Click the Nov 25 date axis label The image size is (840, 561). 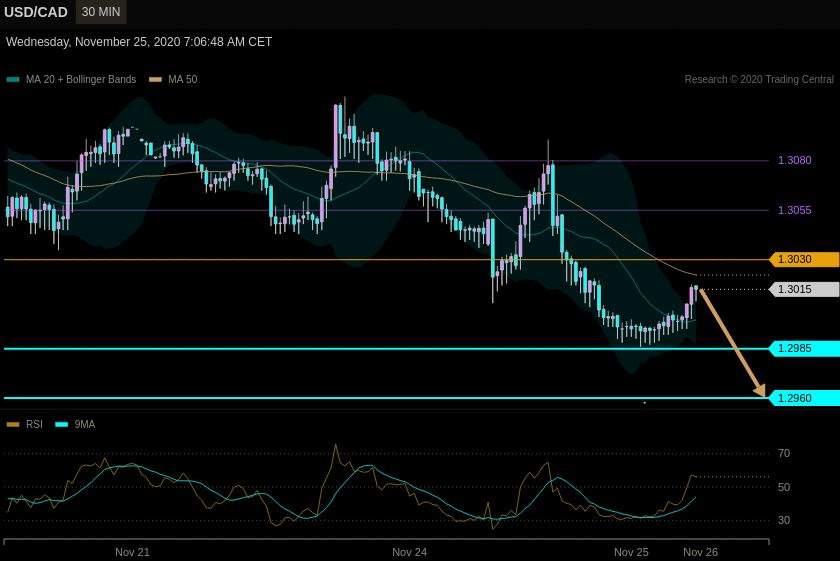[631, 552]
